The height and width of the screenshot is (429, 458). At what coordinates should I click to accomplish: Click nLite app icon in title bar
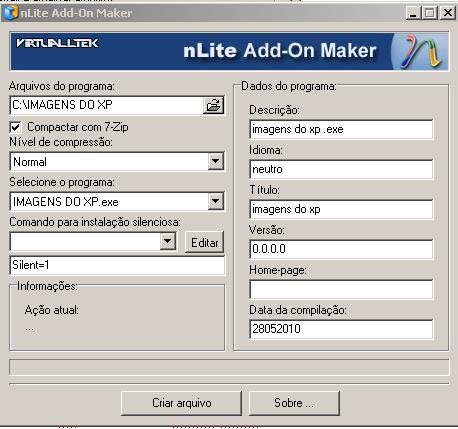[11, 13]
